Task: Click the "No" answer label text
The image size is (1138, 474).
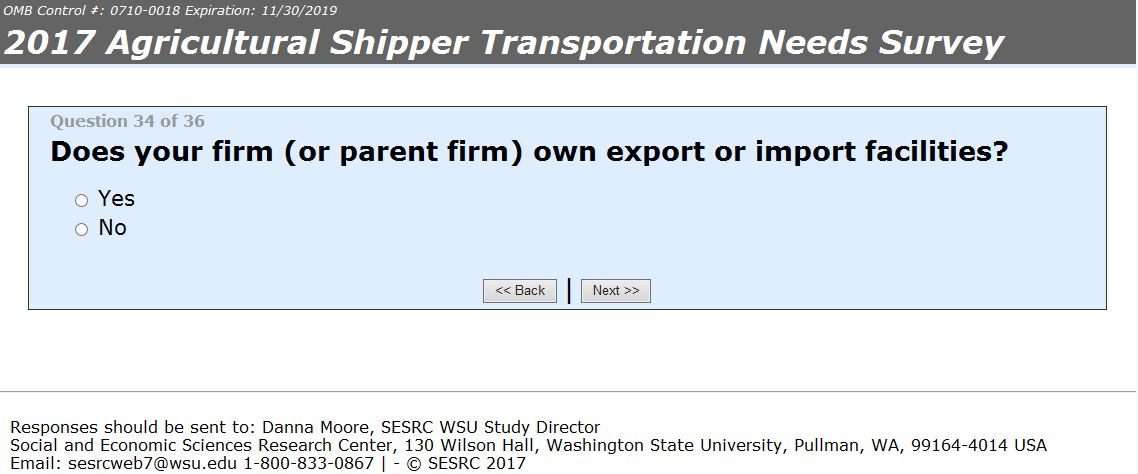Action: [x=112, y=228]
